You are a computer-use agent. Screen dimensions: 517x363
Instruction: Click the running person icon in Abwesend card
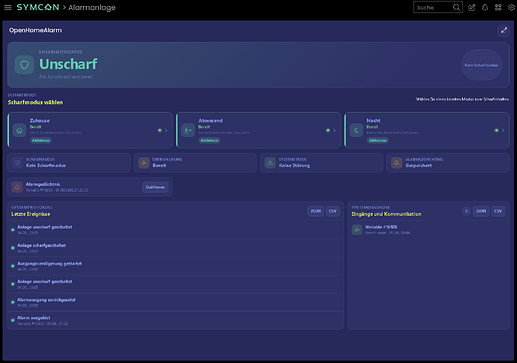[x=188, y=130]
